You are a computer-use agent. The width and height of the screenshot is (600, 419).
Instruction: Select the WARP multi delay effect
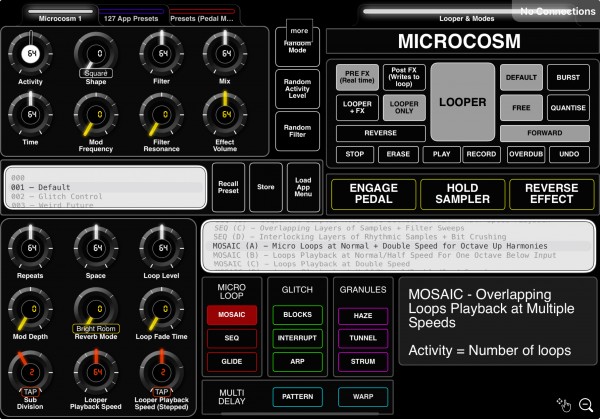tap(363, 397)
